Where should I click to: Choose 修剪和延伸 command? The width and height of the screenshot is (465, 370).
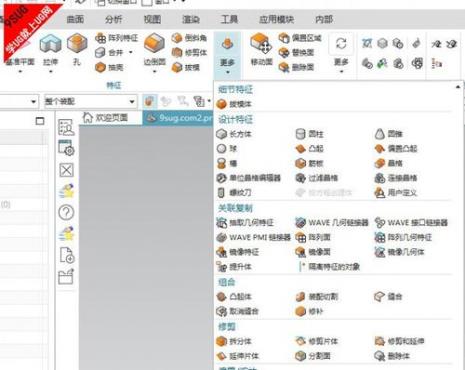(x=400, y=341)
